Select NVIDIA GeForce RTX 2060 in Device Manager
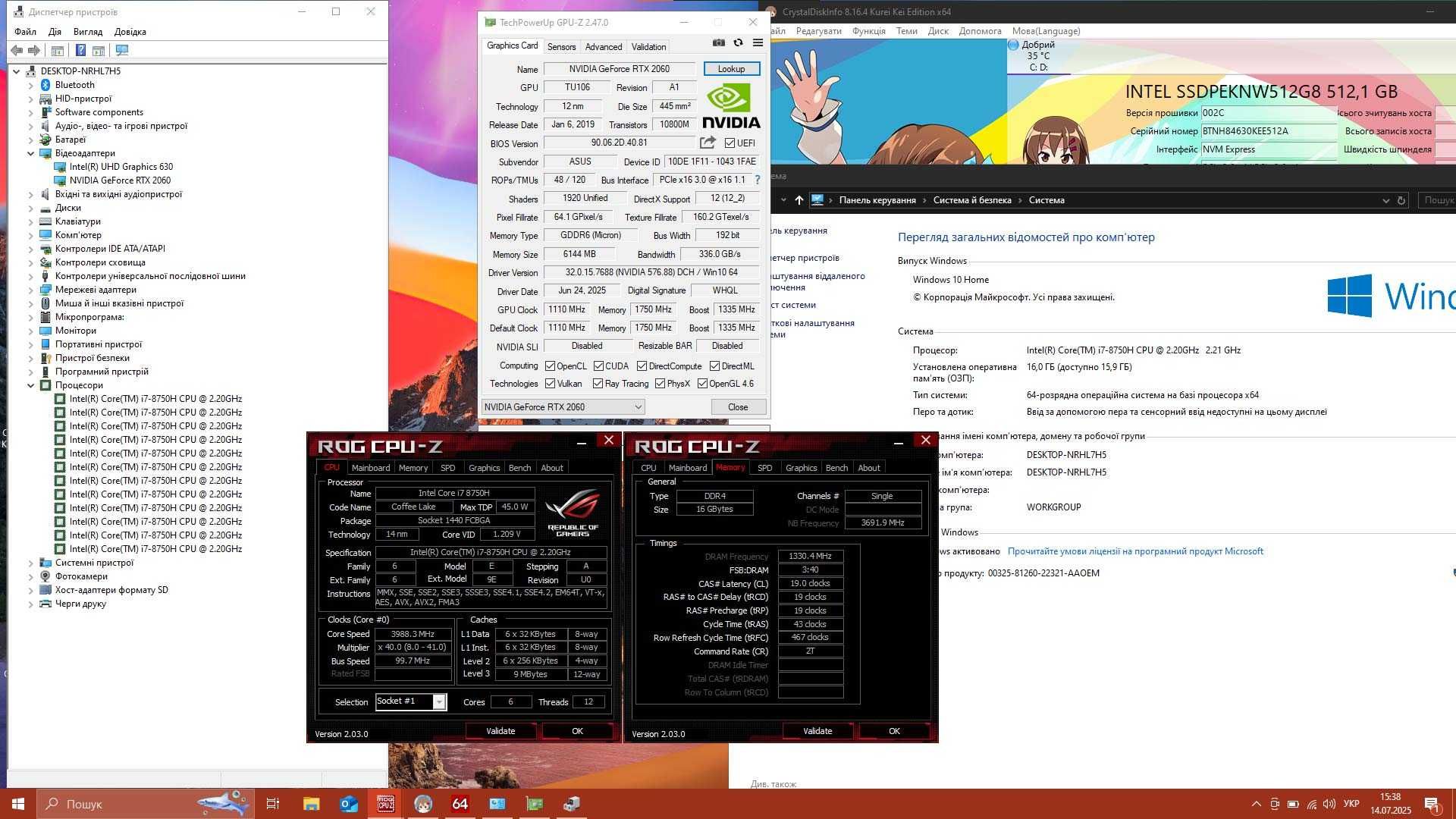1456x819 pixels. pos(120,180)
